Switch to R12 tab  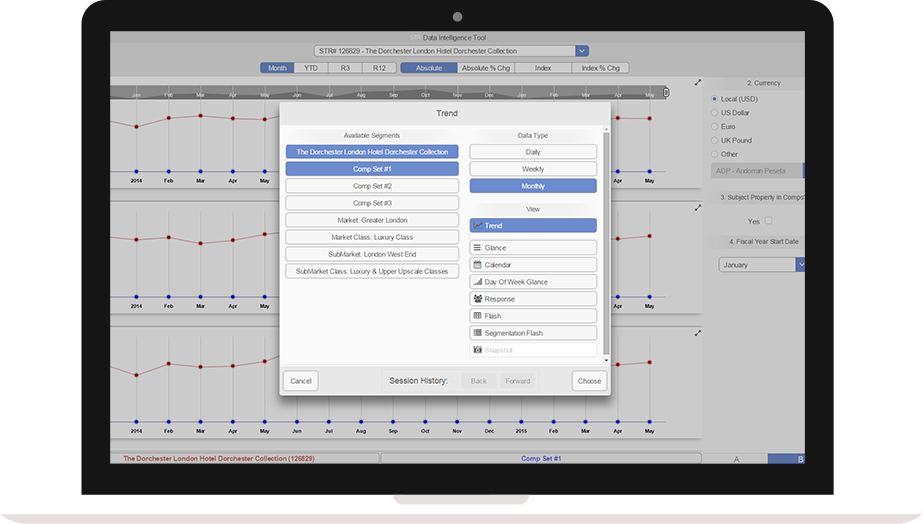pos(379,68)
